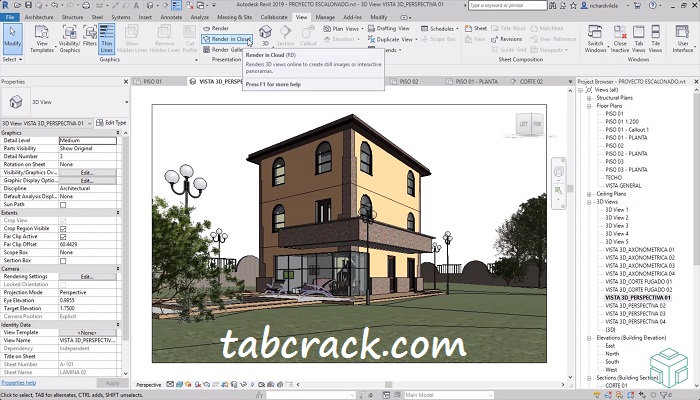Switch to Architecture ribbon tab

coord(39,17)
